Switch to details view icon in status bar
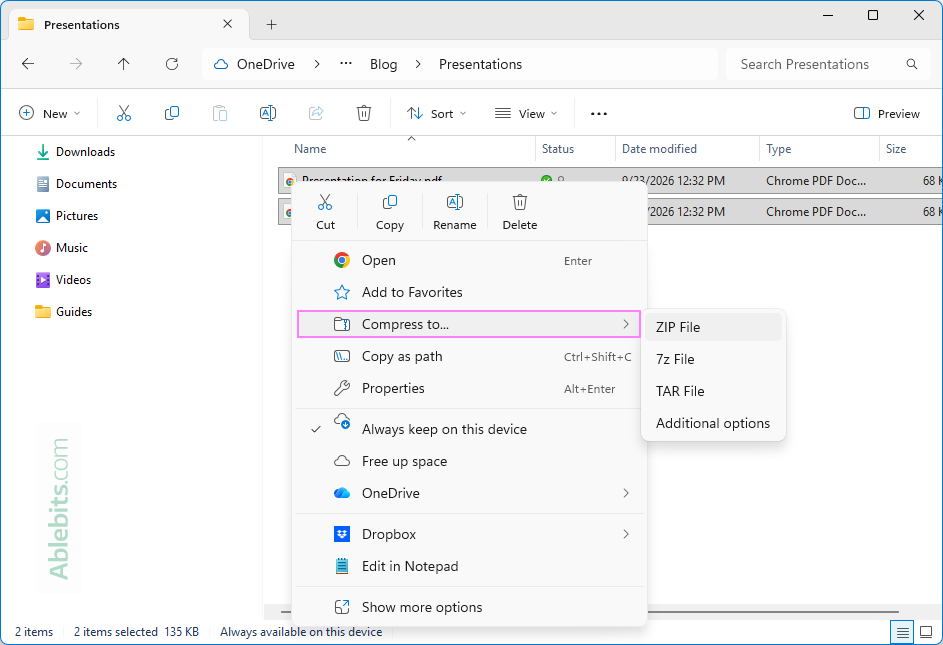This screenshot has width=943, height=645. coord(902,632)
